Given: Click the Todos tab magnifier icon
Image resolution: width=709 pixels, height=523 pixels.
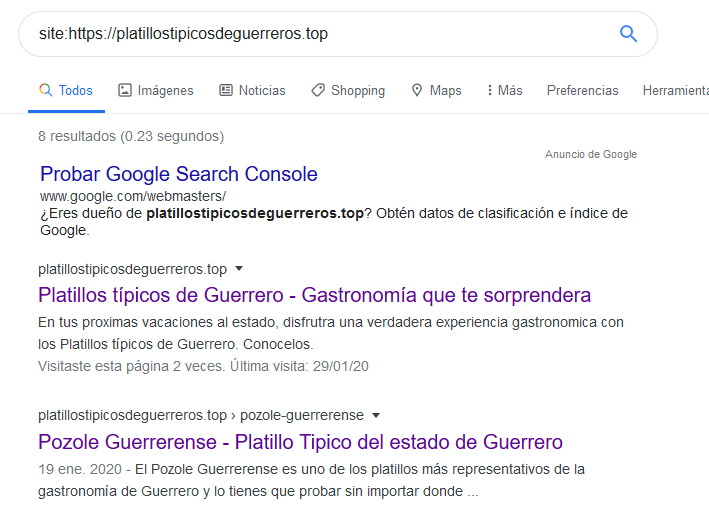Looking at the screenshot, I should tap(46, 90).
